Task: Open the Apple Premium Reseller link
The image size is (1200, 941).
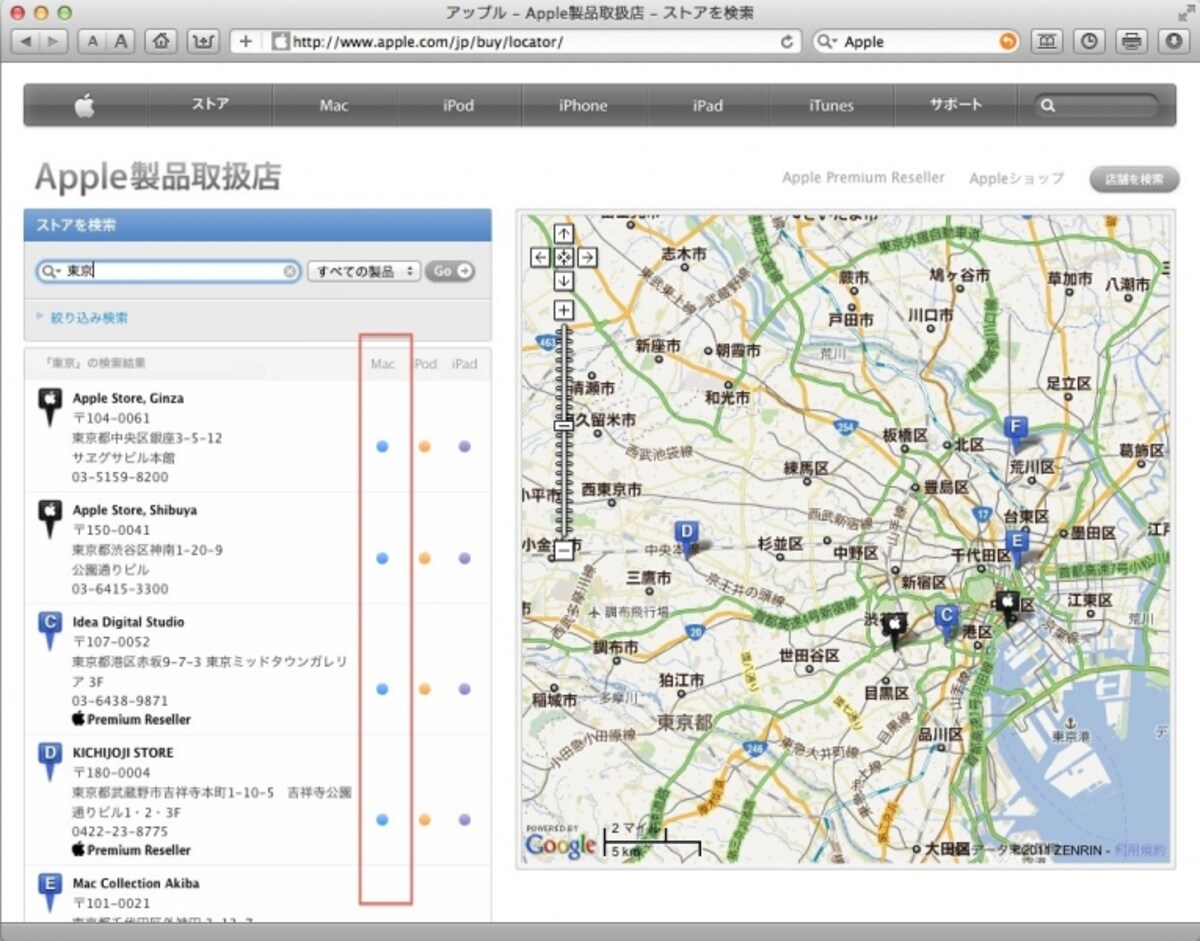Action: 863,178
